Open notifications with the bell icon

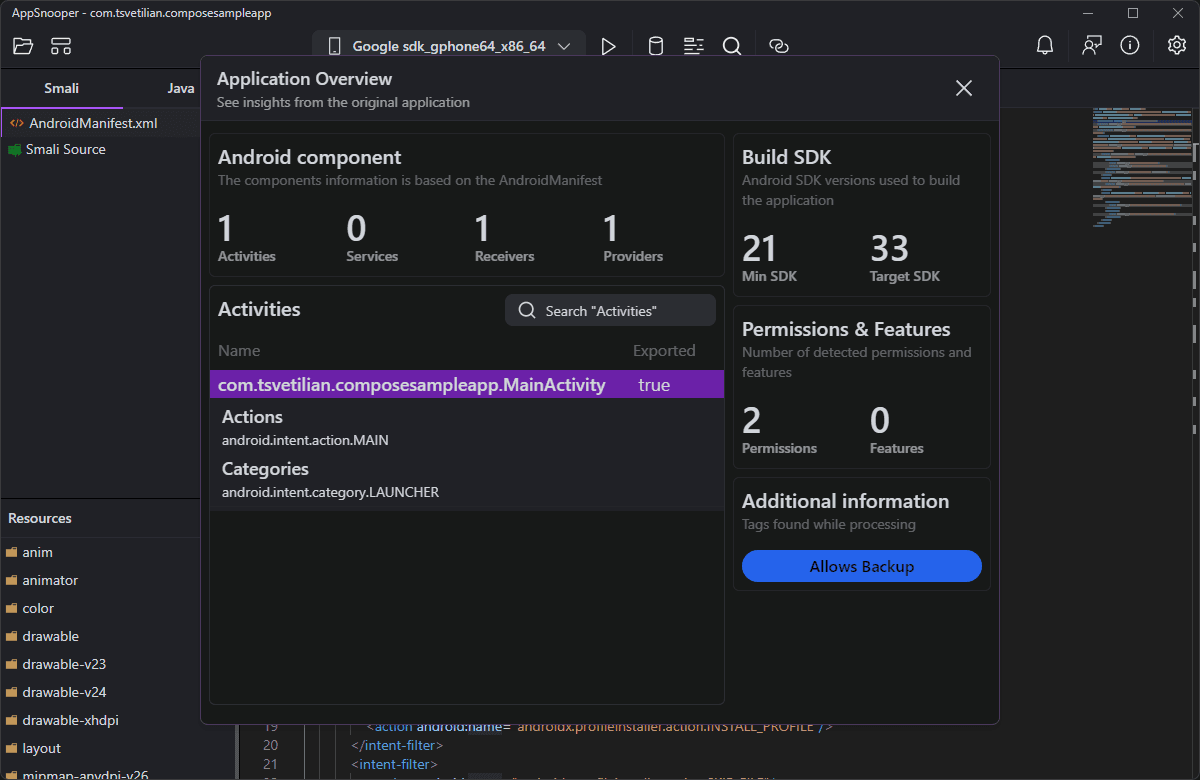pos(1044,45)
